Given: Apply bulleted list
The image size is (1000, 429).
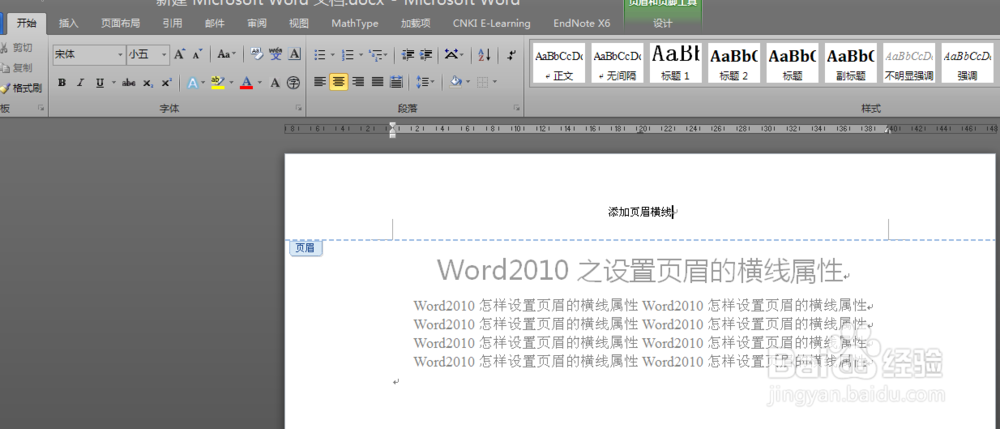Looking at the screenshot, I should click(x=321, y=55).
